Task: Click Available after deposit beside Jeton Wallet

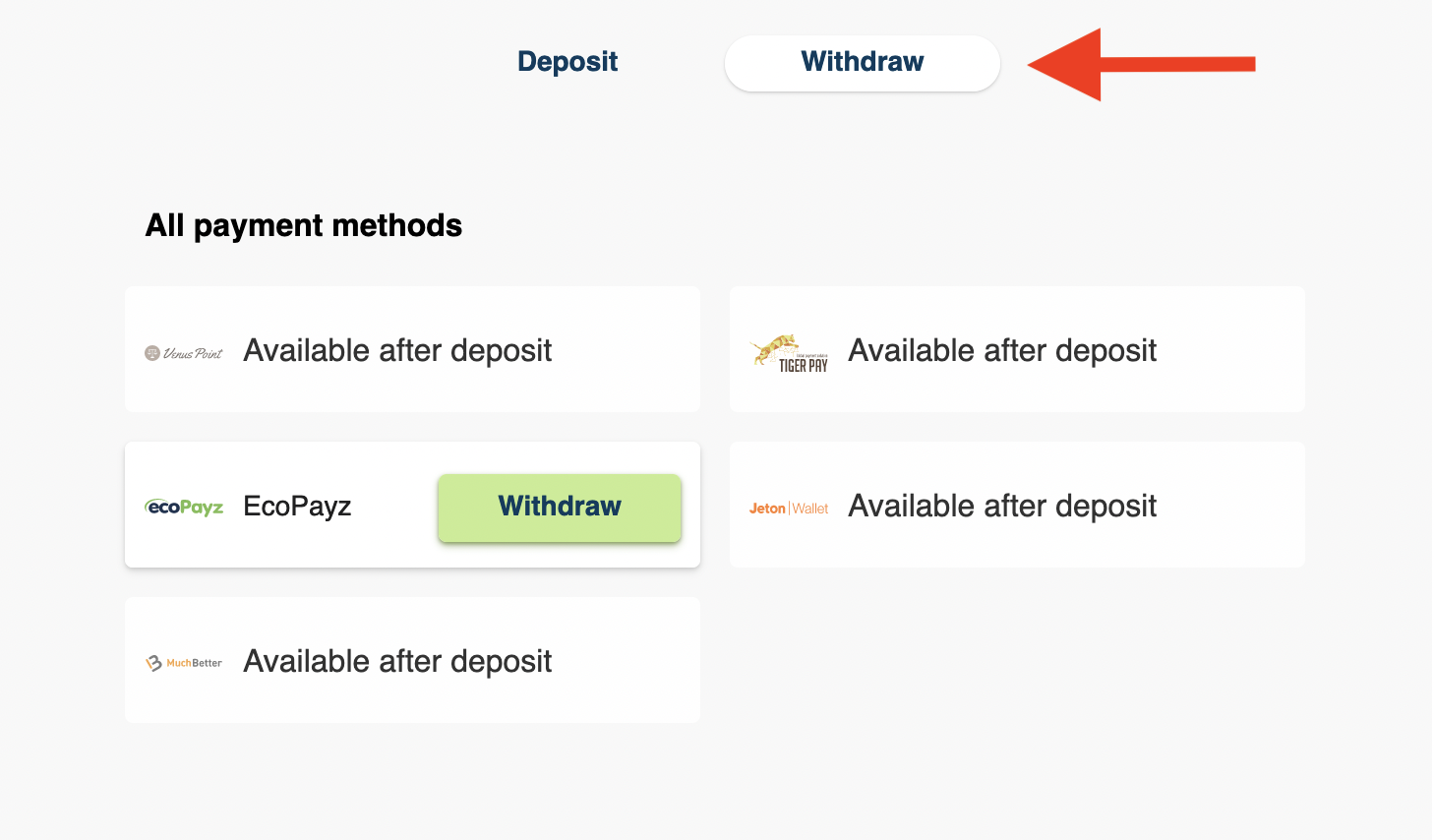Action: (x=1002, y=507)
